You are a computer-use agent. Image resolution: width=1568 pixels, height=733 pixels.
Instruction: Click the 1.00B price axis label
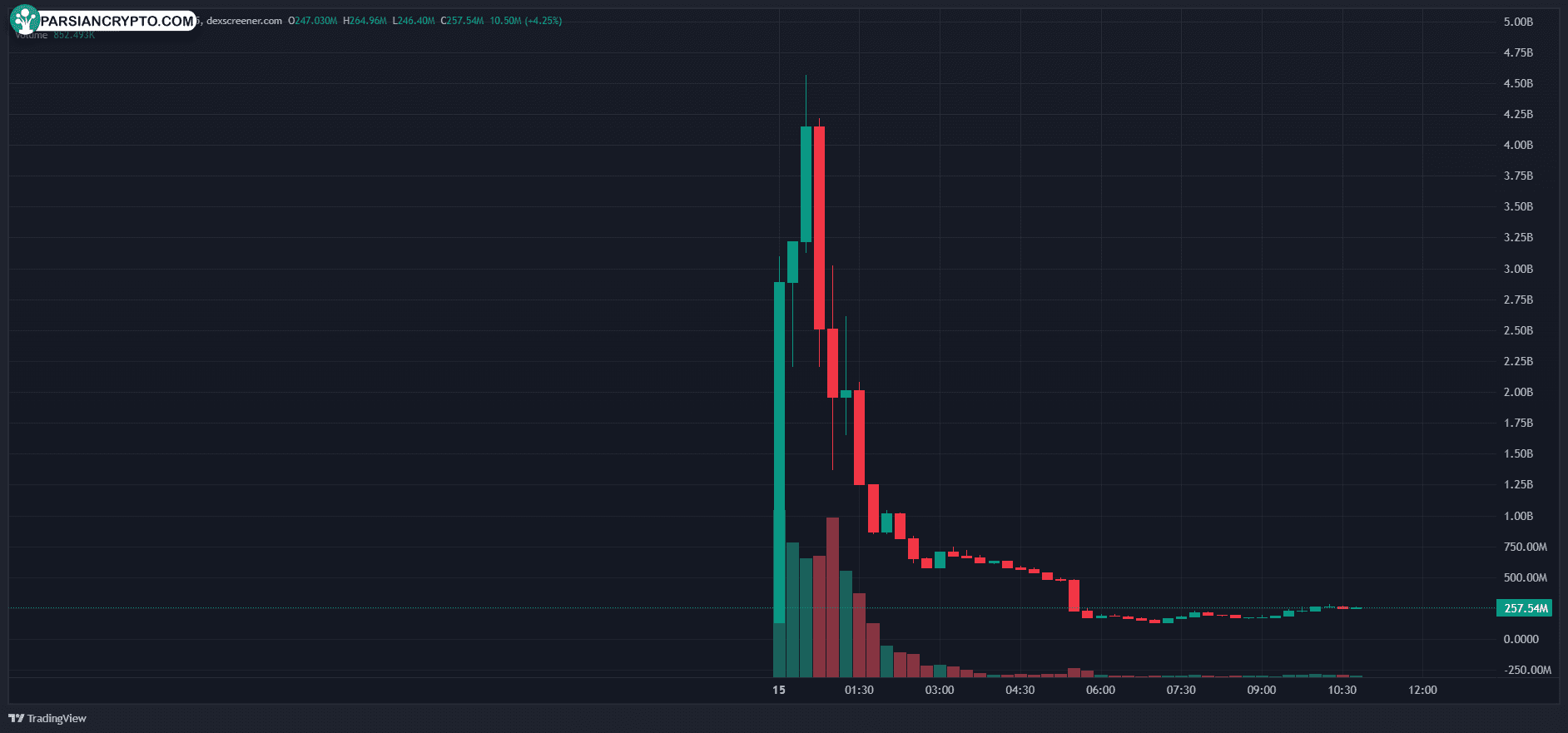pos(1518,516)
